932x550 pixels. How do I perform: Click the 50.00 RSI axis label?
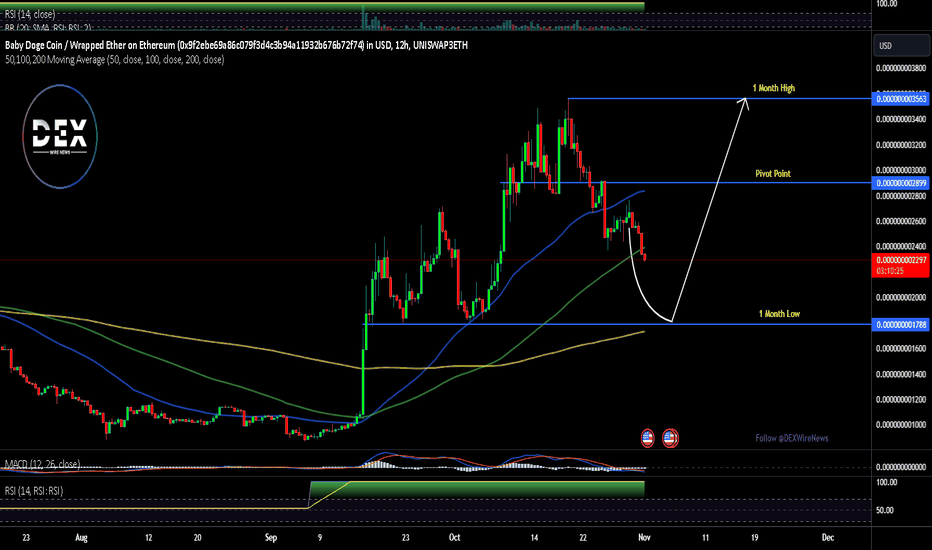click(884, 510)
